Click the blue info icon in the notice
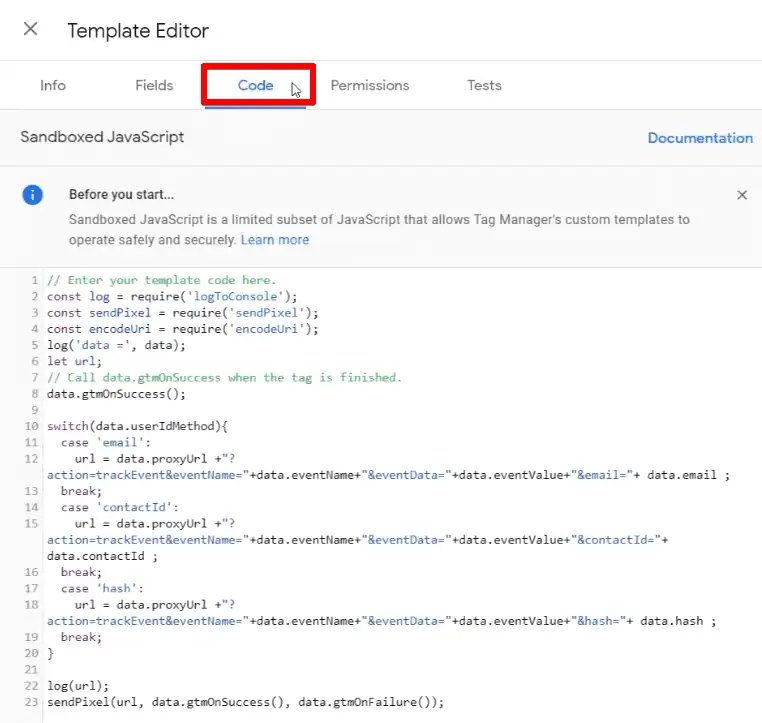This screenshot has width=762, height=723. 33,195
